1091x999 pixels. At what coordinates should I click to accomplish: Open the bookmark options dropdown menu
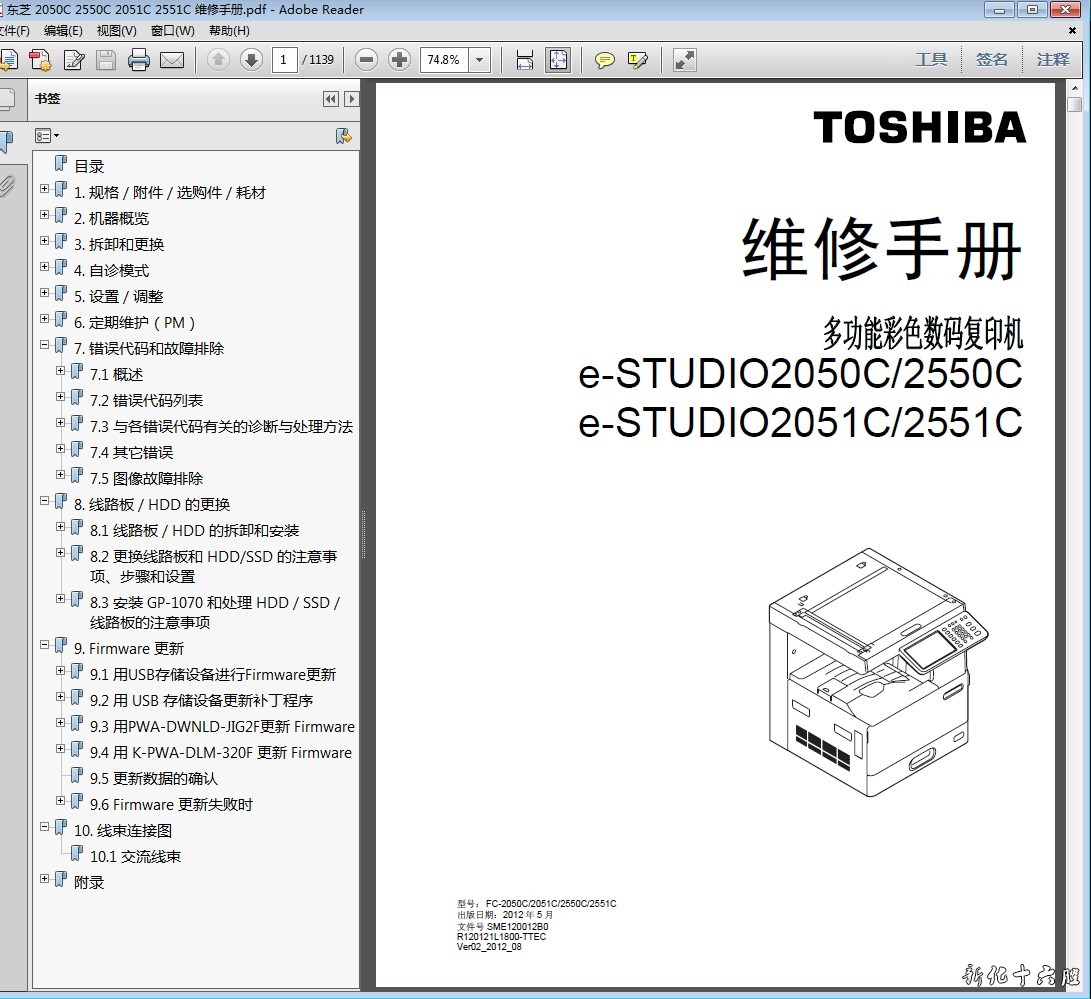point(47,135)
